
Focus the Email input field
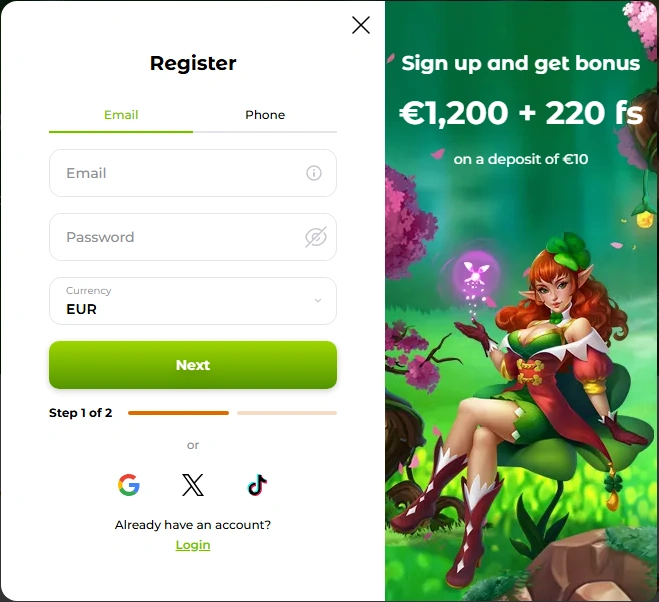pos(193,173)
